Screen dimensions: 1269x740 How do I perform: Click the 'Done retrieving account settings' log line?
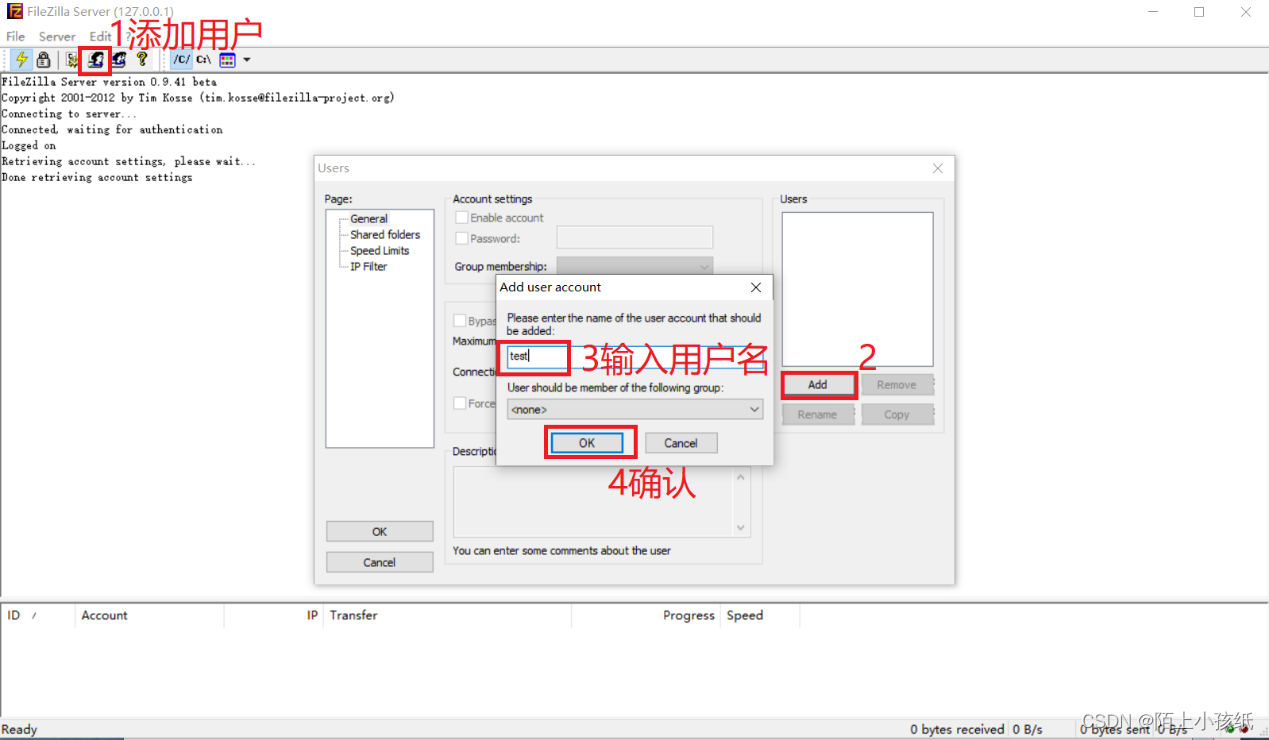97,177
